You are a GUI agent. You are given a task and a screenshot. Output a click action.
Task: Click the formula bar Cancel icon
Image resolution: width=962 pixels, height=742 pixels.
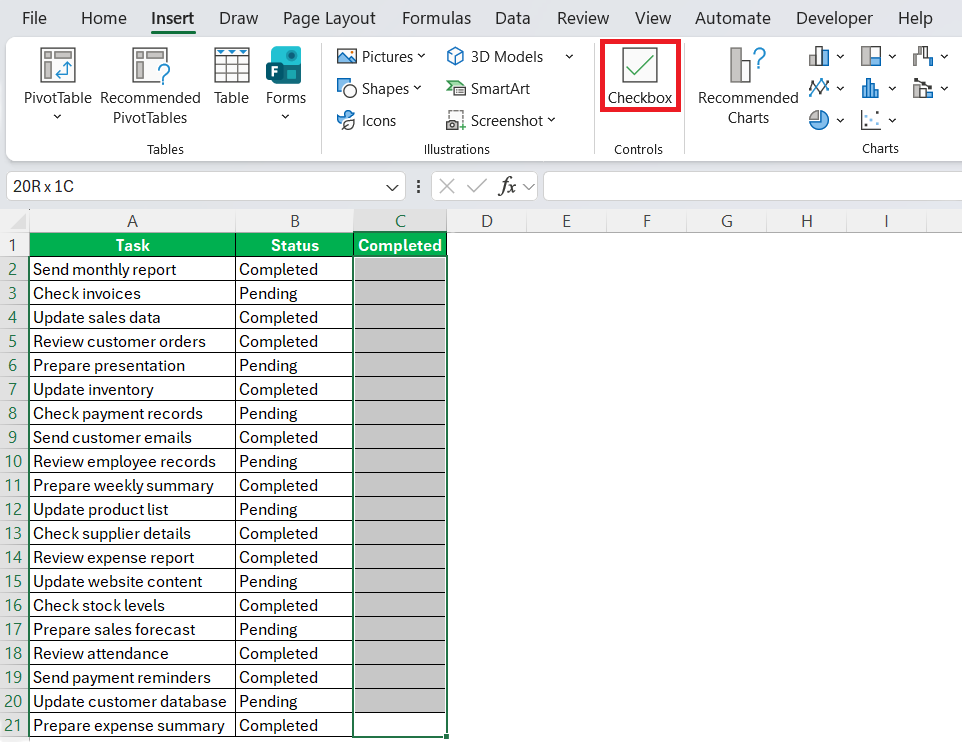[447, 186]
